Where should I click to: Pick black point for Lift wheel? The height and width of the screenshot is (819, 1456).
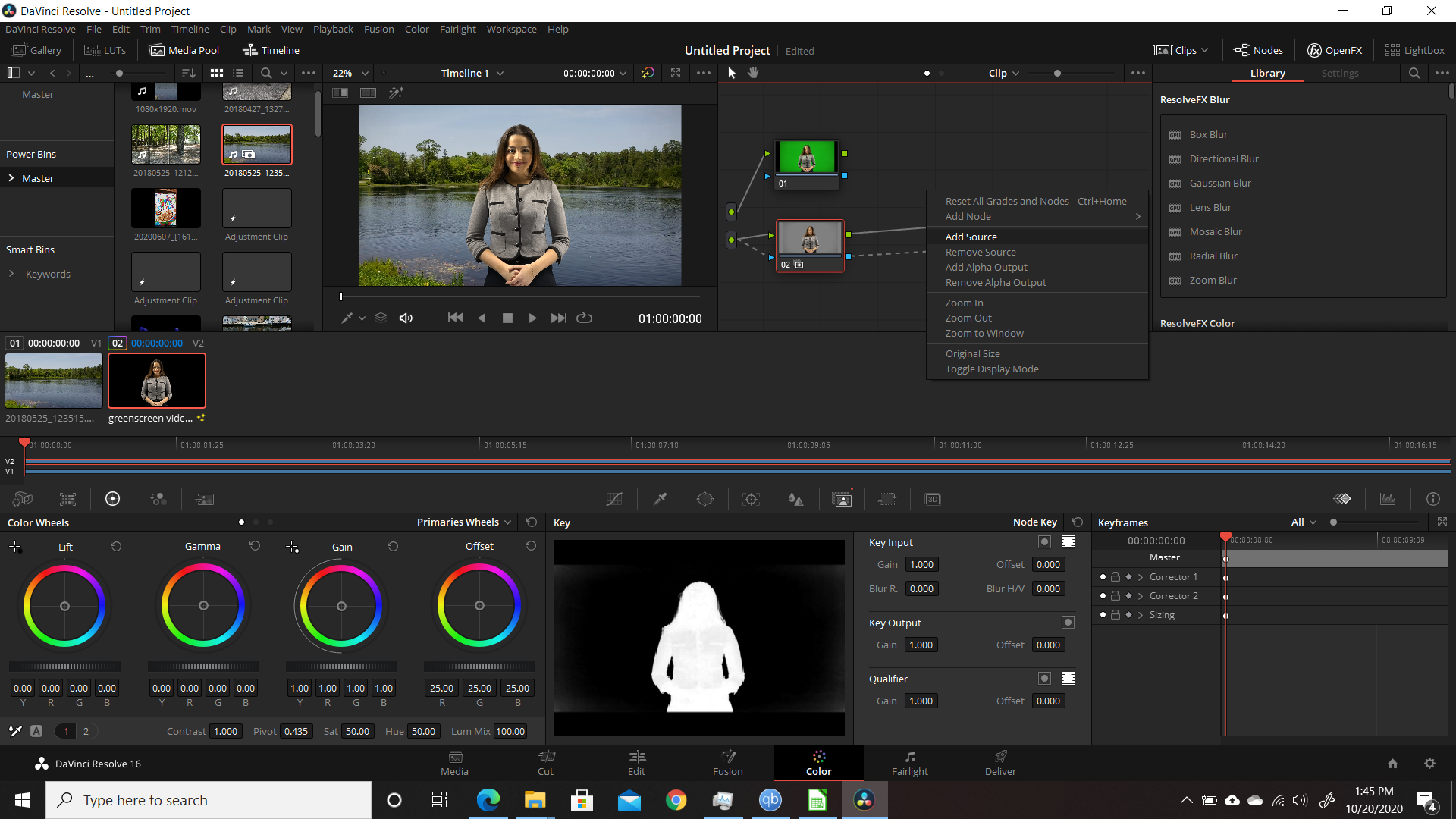pyautogui.click(x=15, y=547)
